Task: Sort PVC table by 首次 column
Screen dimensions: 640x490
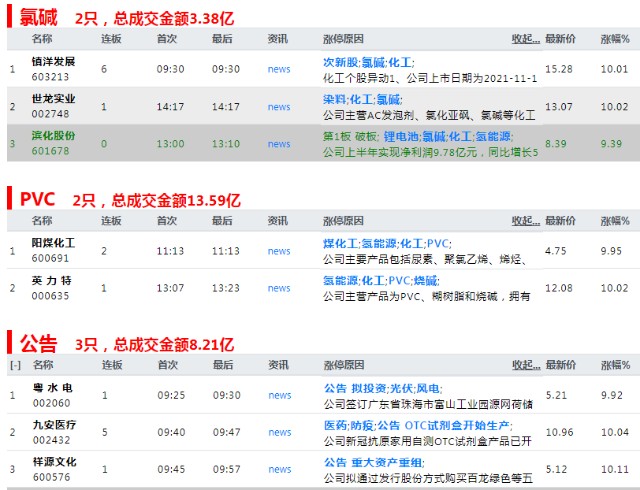Action: tap(167, 221)
